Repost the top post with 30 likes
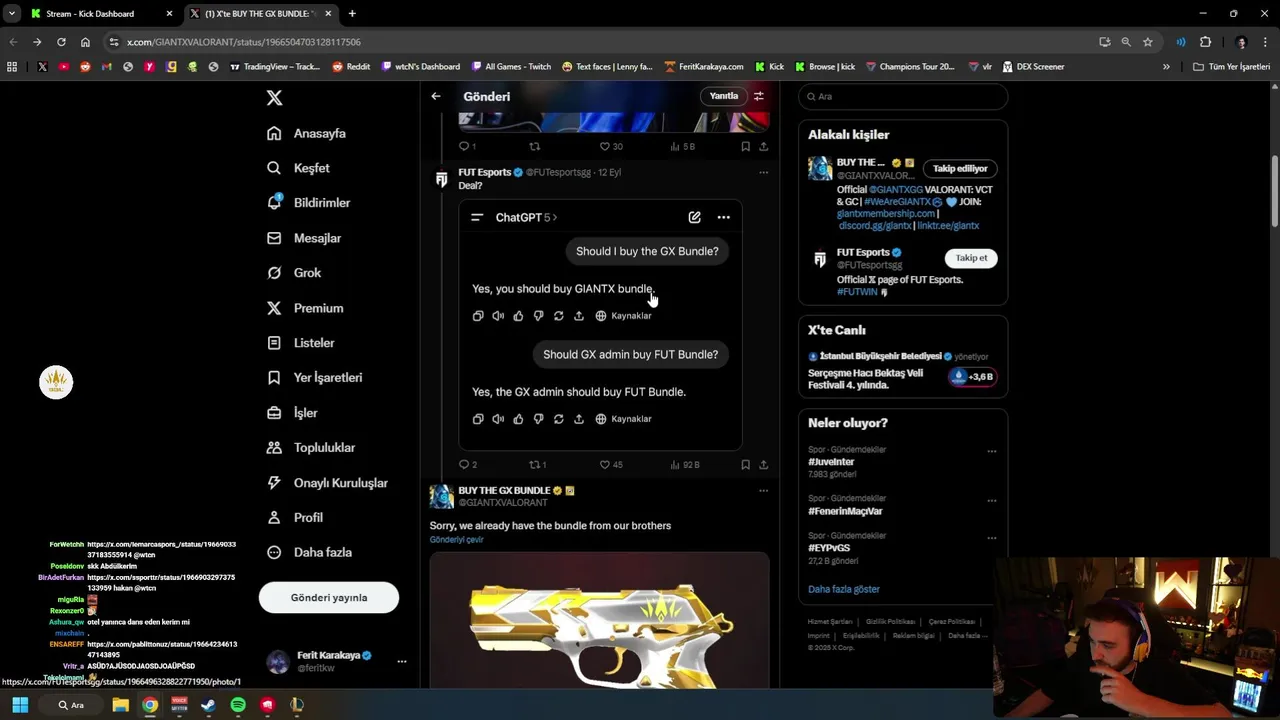Viewport: 1280px width, 720px height. (534, 146)
